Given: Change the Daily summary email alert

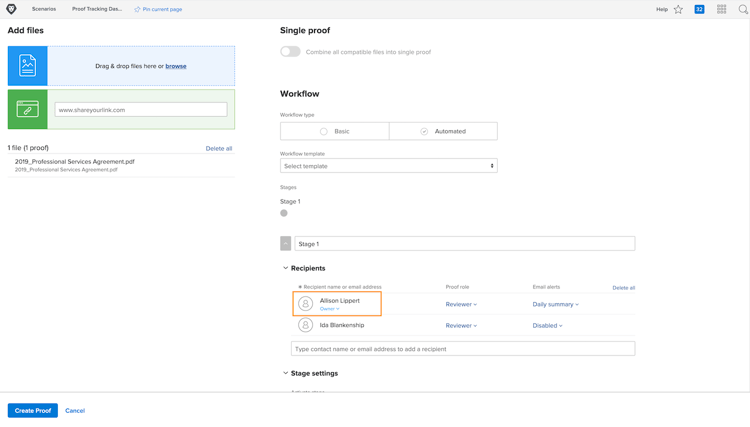Looking at the screenshot, I should pyautogui.click(x=555, y=304).
